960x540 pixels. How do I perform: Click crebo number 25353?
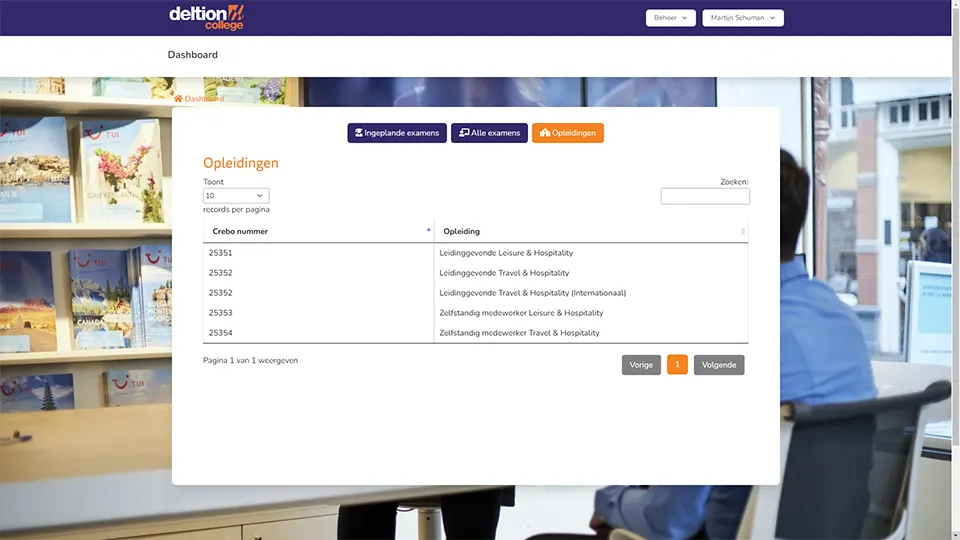[220, 313]
